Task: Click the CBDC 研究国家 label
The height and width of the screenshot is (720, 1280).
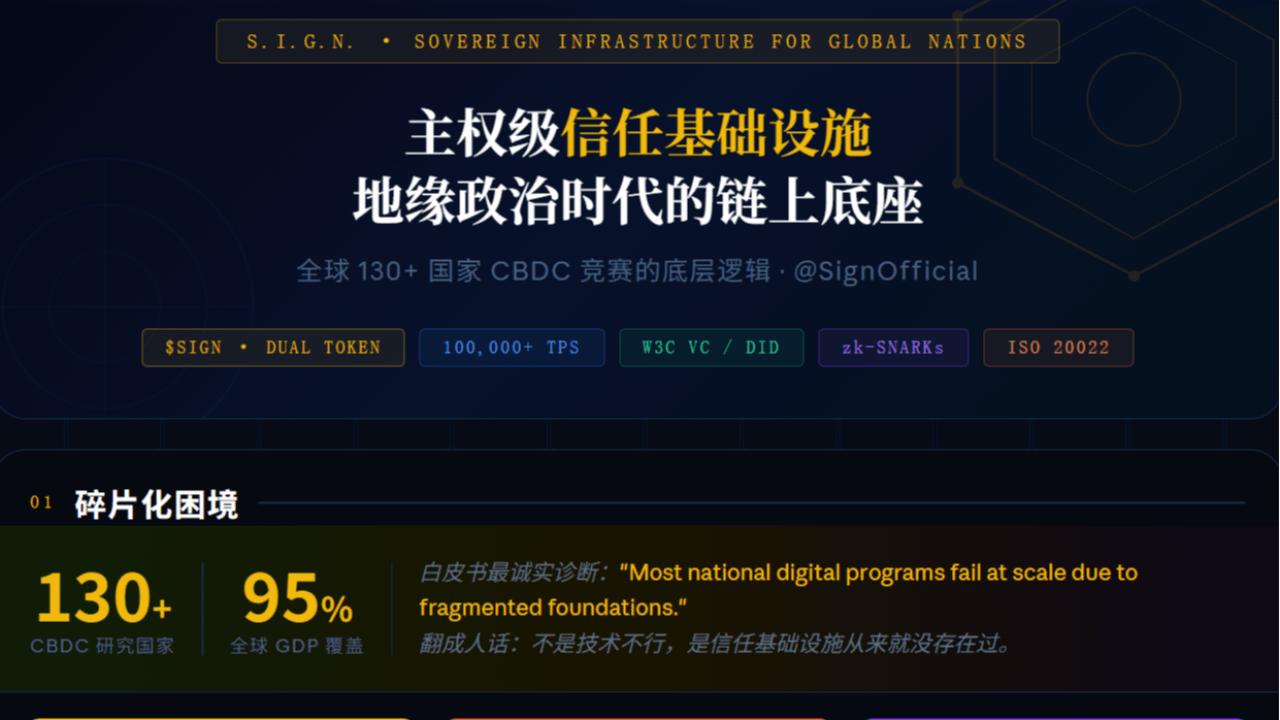Action: (x=102, y=646)
